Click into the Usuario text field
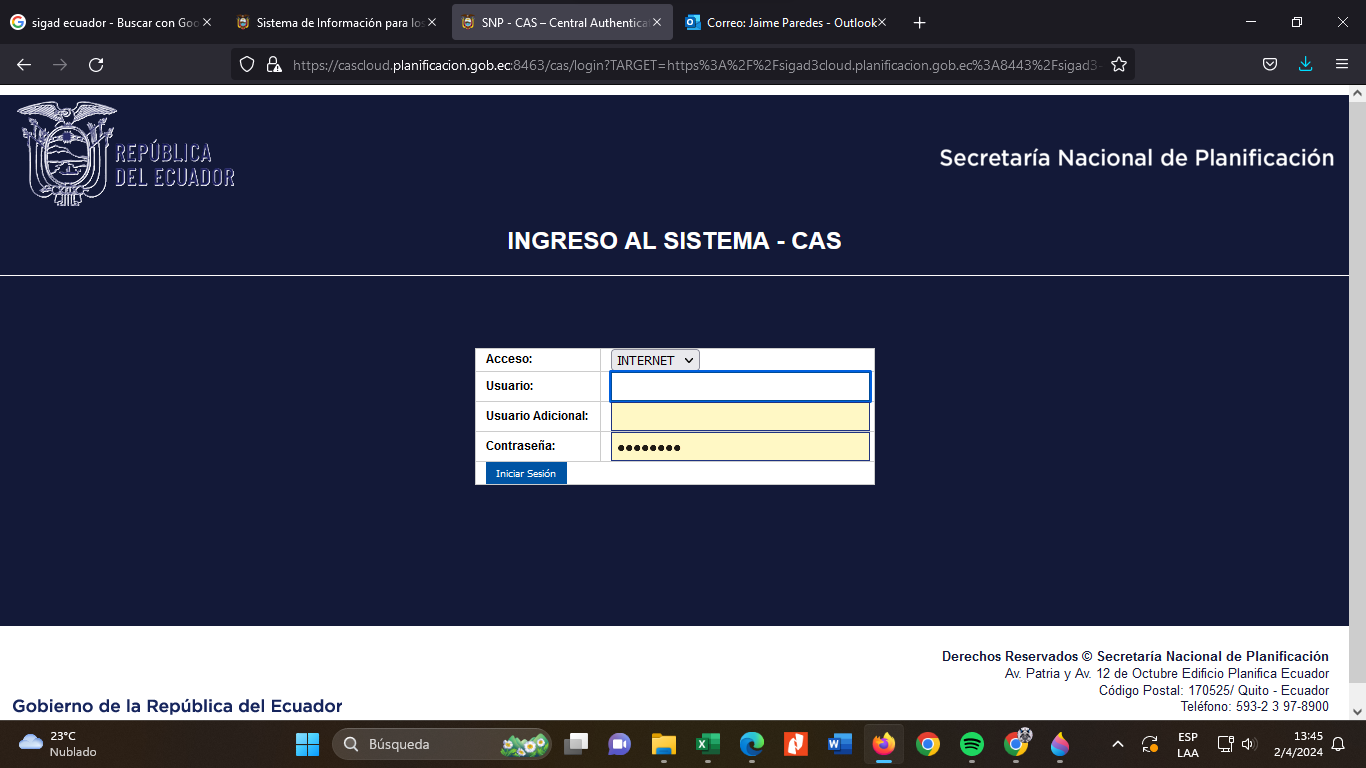1366x768 pixels. tap(740, 387)
